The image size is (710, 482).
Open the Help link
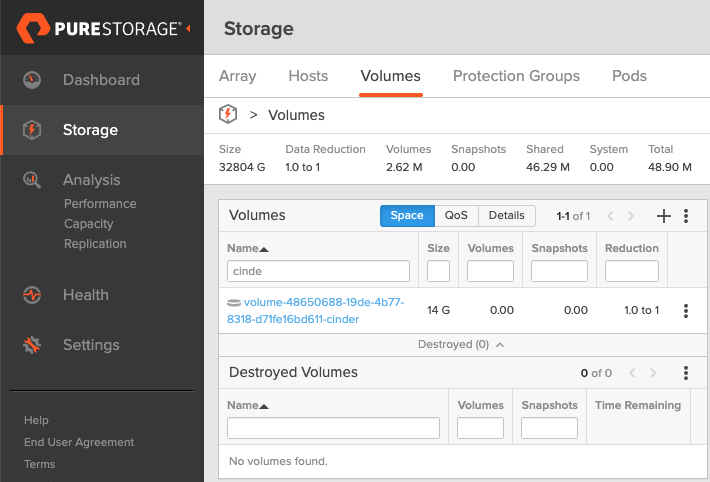tap(36, 420)
